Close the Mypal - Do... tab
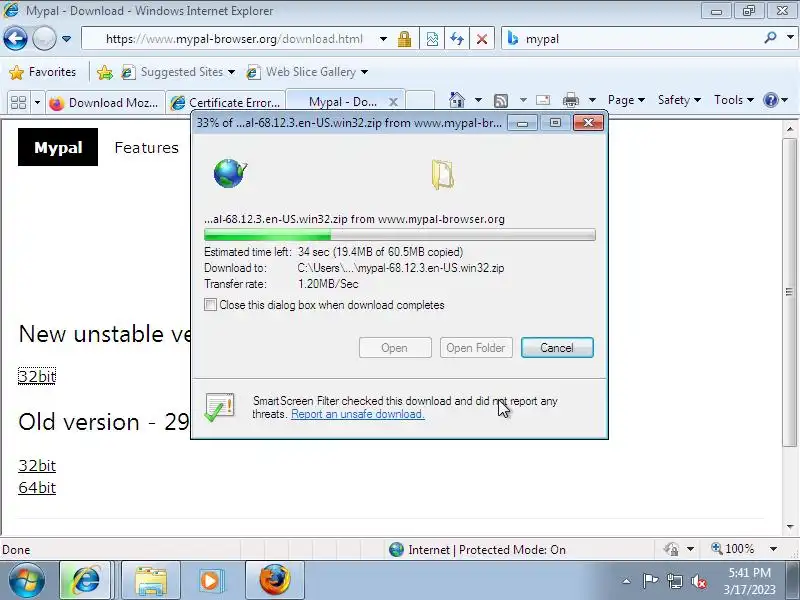This screenshot has height=600, width=800. click(393, 102)
